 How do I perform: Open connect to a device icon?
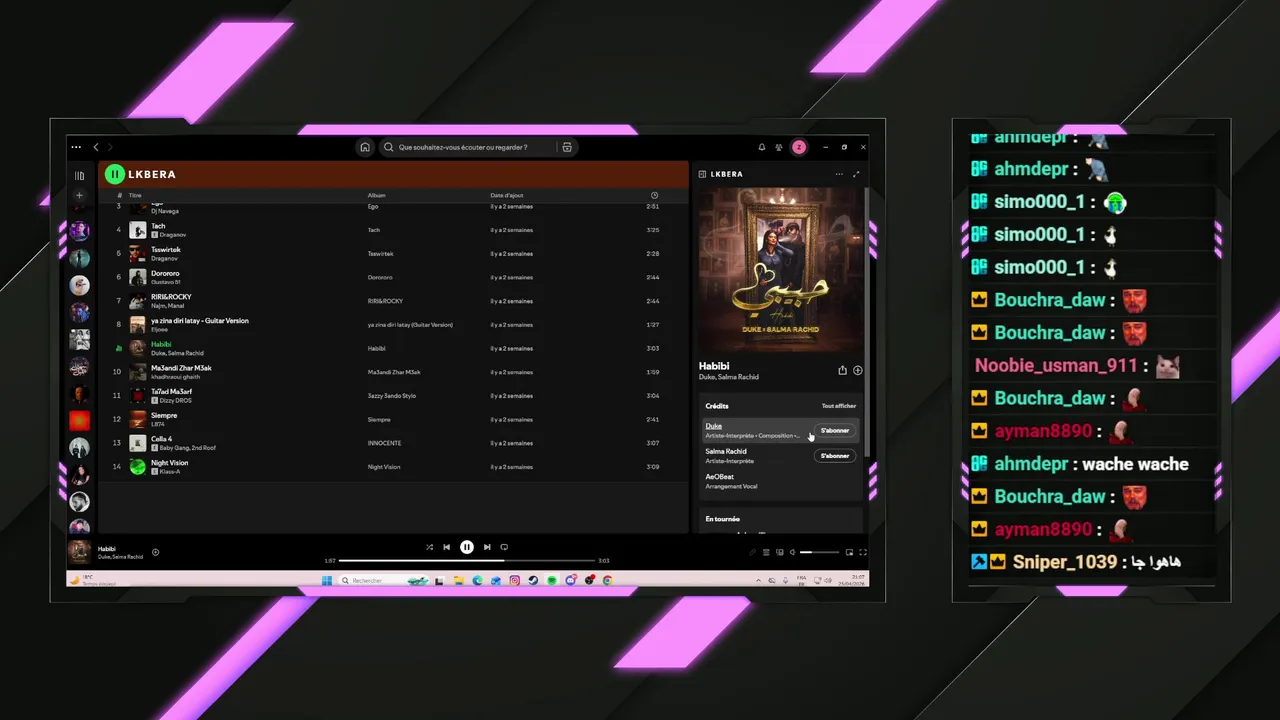pos(779,552)
